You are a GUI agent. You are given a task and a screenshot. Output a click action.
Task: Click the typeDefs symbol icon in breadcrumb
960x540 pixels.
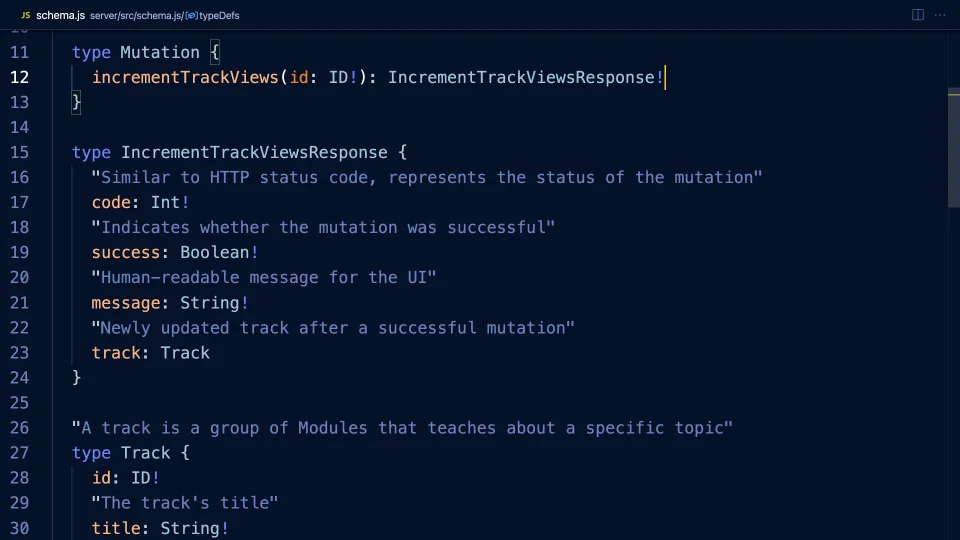click(x=191, y=16)
